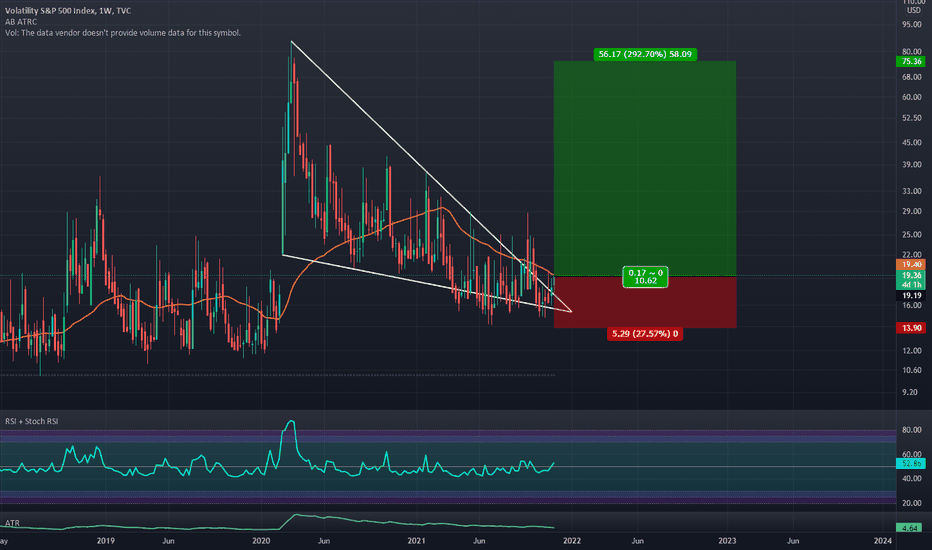Select the green profit zone of long position
The height and width of the screenshot is (550, 932).
tap(645, 168)
